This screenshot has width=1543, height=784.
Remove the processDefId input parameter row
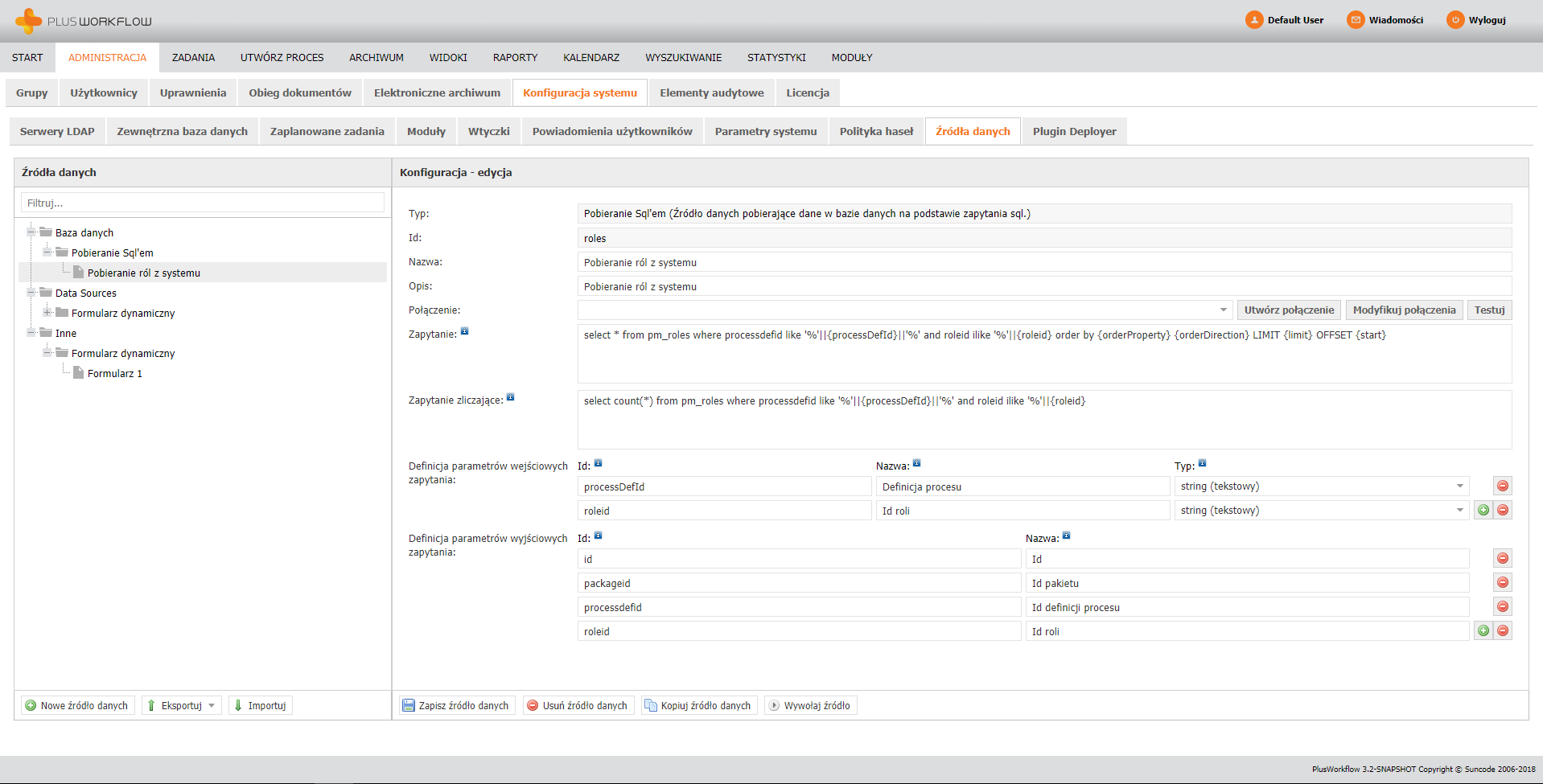(x=1502, y=486)
